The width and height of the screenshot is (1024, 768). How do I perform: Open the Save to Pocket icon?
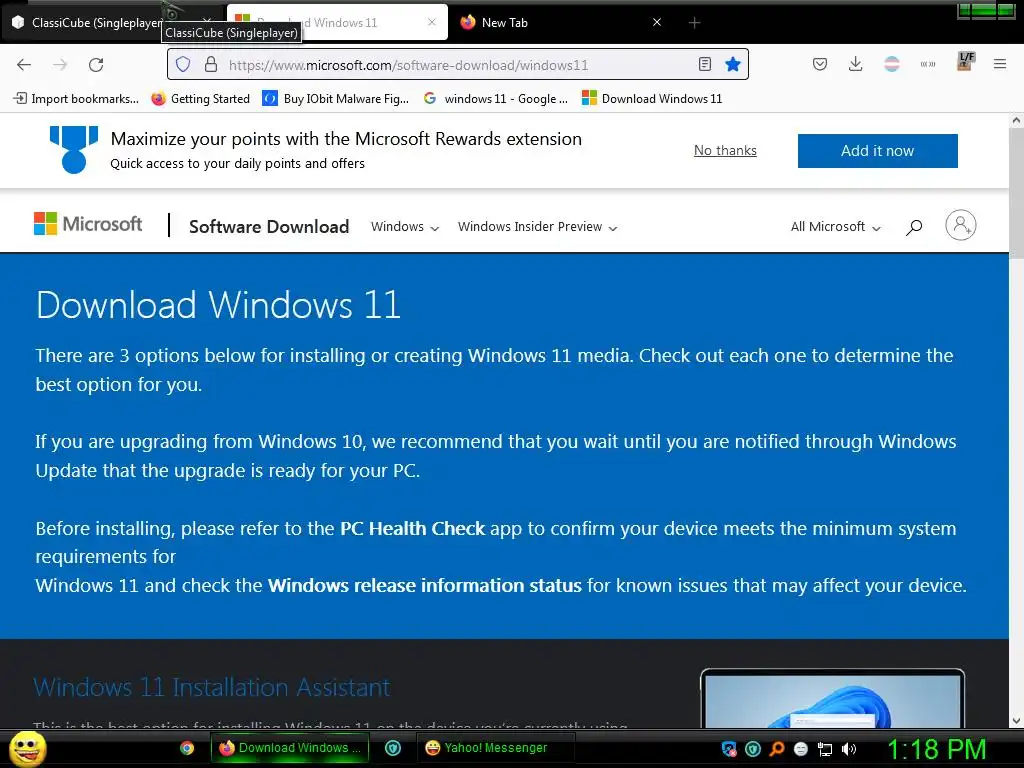820,64
